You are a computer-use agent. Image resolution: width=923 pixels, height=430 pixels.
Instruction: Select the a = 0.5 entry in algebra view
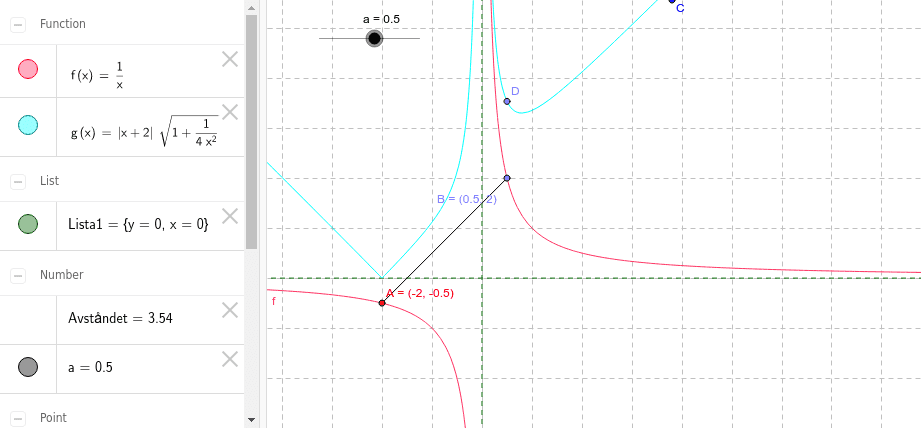[x=91, y=368]
